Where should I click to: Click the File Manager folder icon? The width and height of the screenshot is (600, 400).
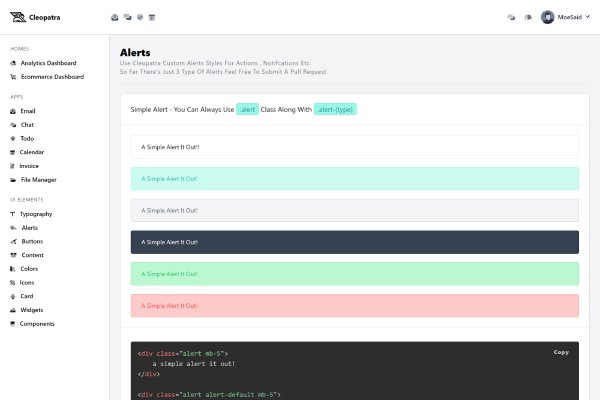[x=13, y=180]
